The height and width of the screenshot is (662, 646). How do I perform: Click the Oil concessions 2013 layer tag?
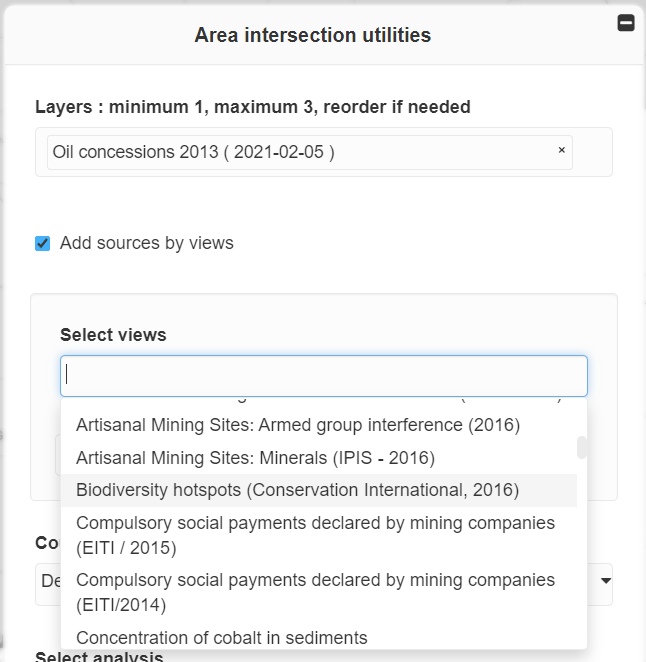click(x=193, y=152)
